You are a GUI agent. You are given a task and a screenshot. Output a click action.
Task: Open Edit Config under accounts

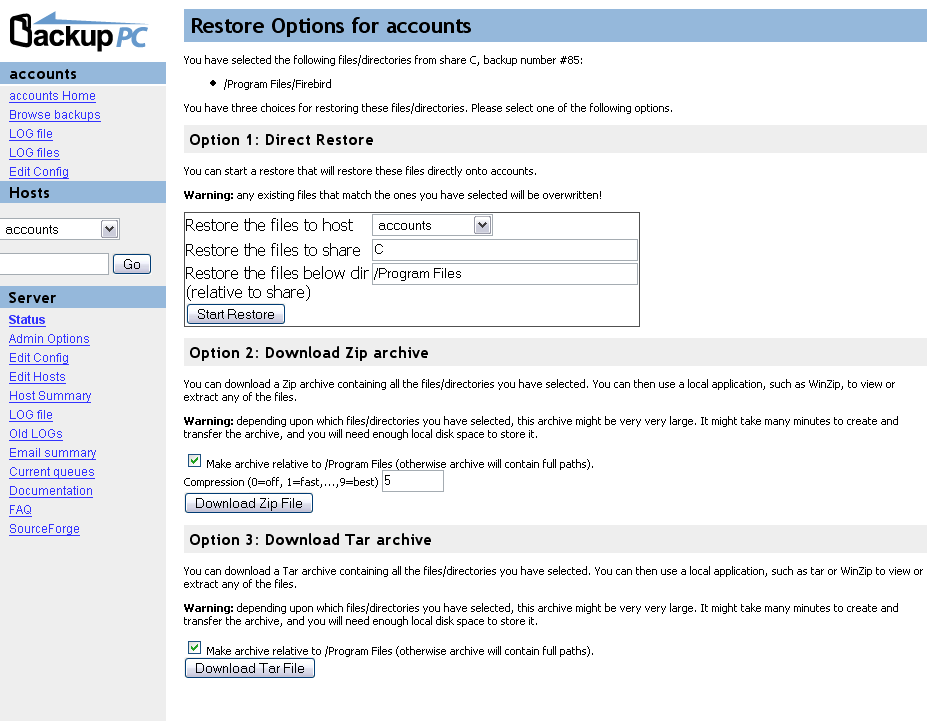click(x=38, y=171)
